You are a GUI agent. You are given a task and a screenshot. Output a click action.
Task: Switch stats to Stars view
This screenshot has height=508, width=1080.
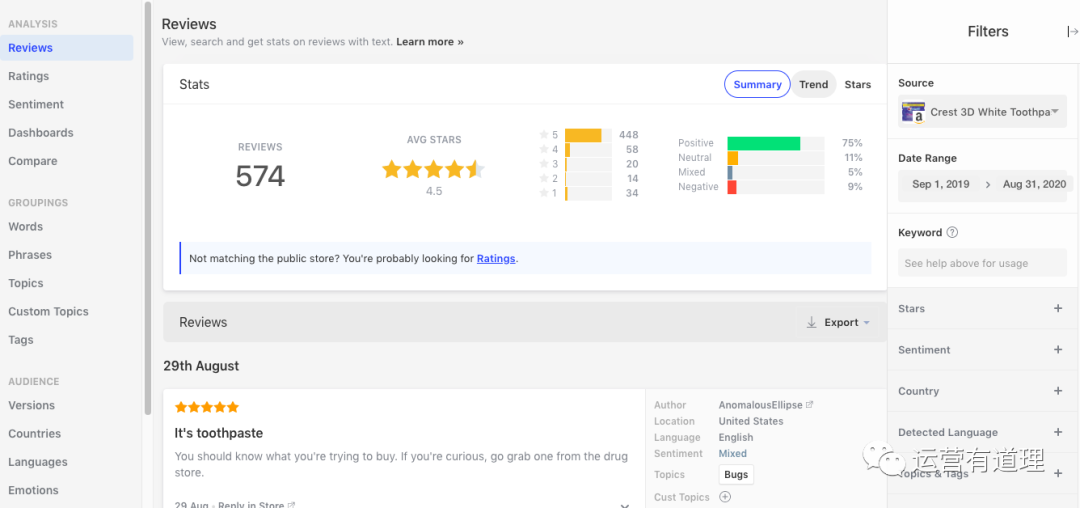[857, 85]
